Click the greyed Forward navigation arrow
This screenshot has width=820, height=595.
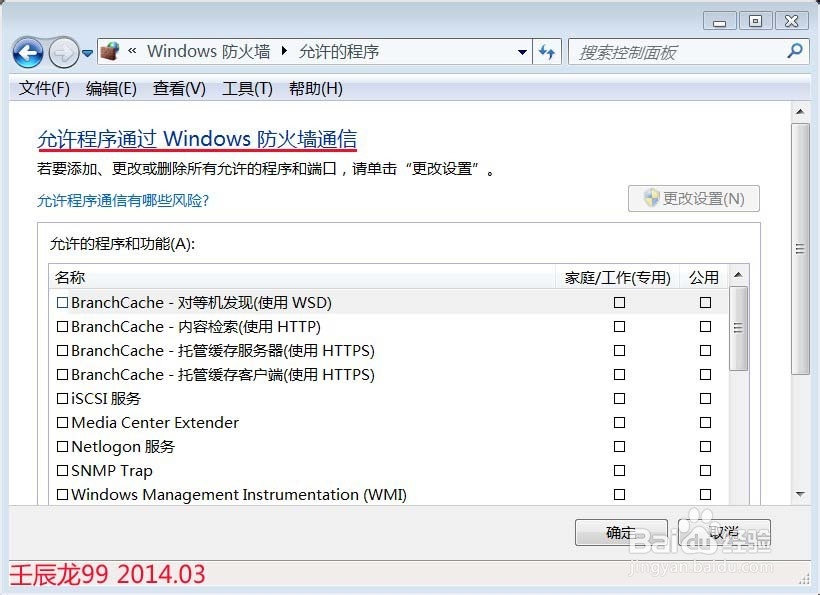point(63,52)
